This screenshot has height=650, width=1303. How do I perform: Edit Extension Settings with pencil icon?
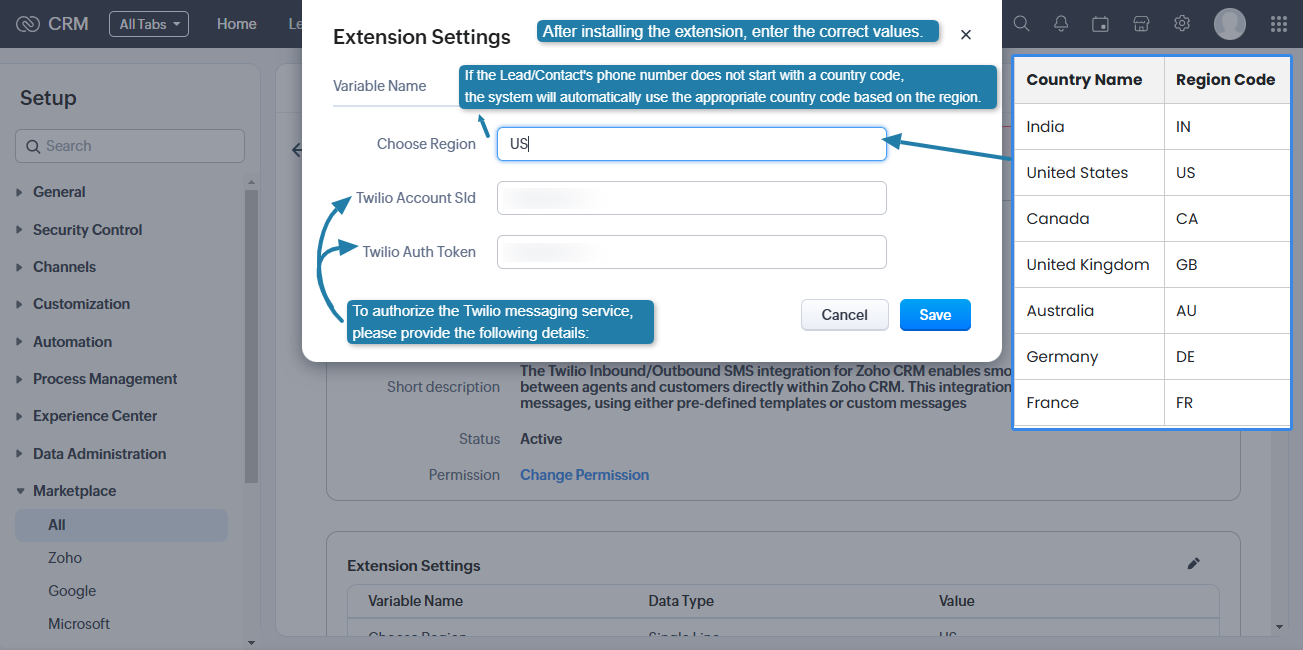1193,564
